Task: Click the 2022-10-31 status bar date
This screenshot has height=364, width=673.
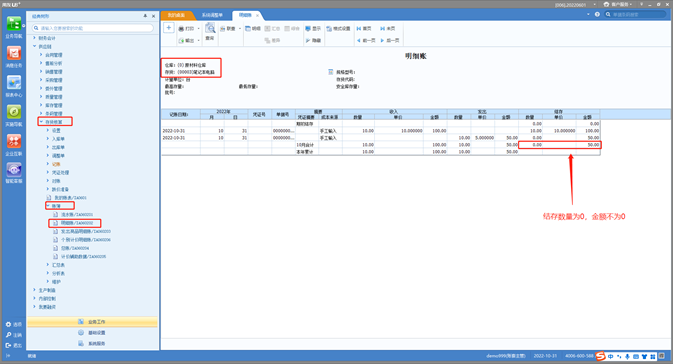Action: [545, 356]
